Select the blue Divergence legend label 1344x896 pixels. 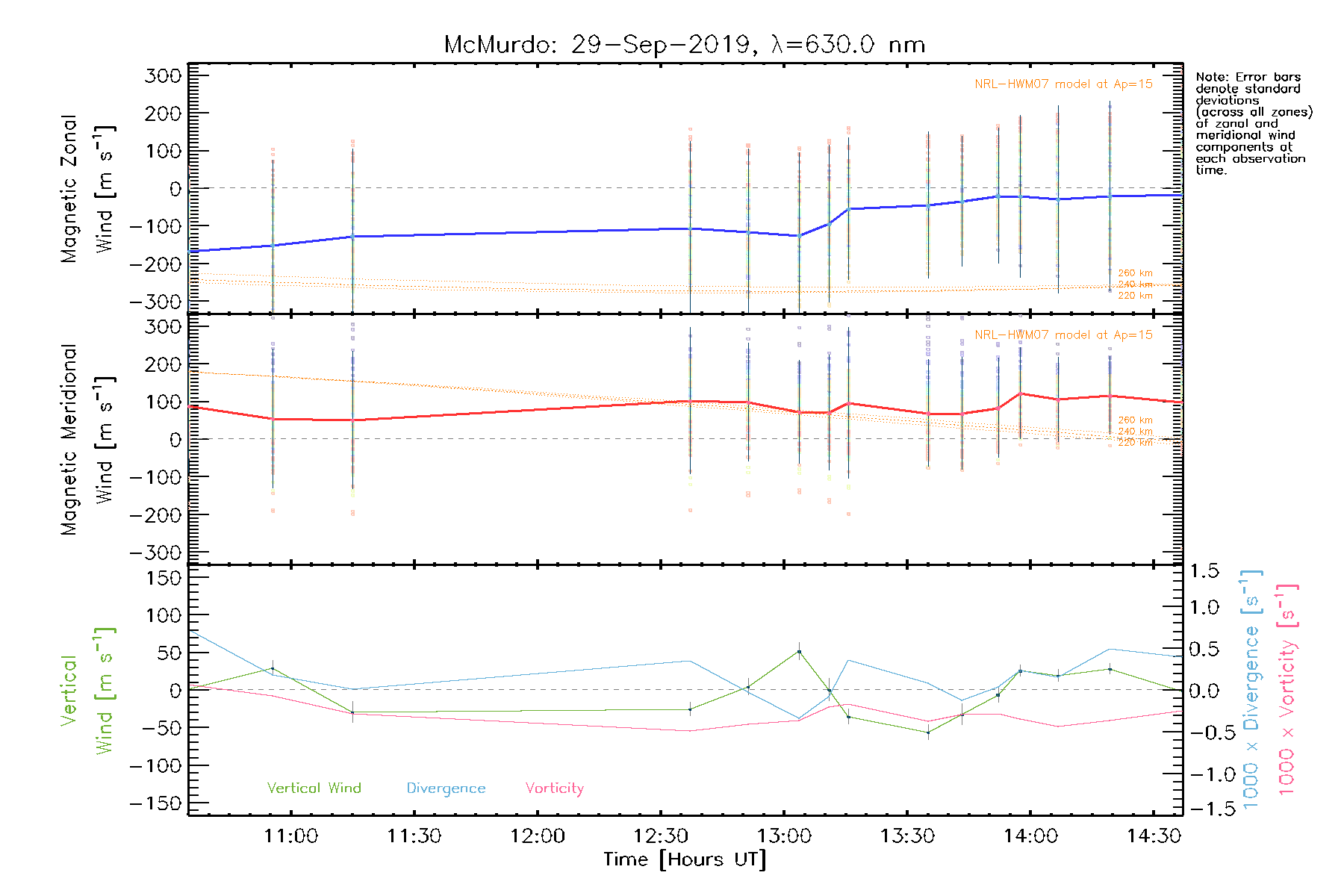(446, 788)
